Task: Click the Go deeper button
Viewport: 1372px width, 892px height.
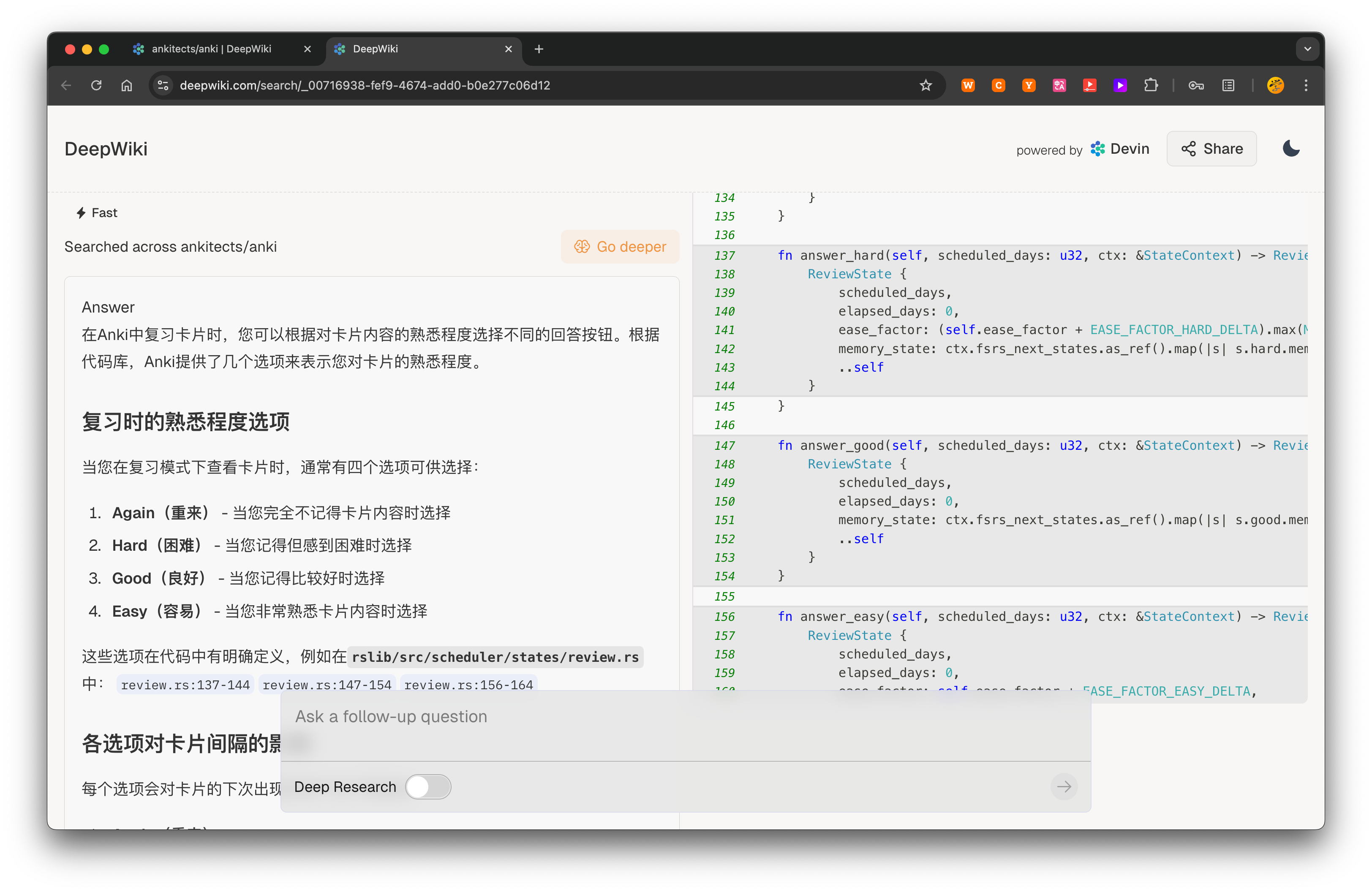Action: [x=620, y=247]
